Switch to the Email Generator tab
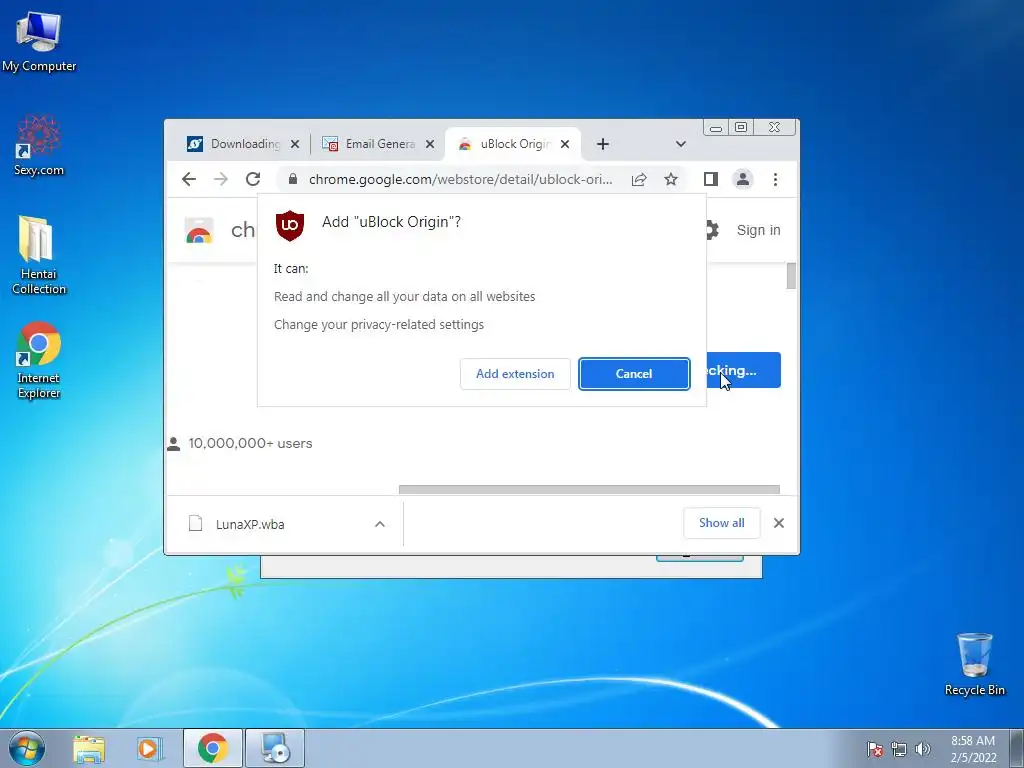The image size is (1024, 768). coord(370,144)
